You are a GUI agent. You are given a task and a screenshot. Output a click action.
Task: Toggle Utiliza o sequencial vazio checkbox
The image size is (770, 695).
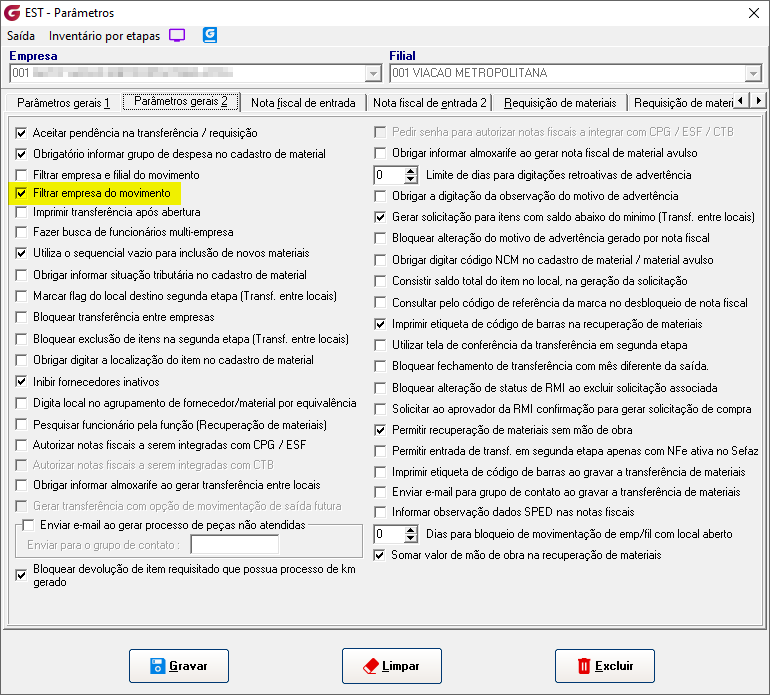click(21, 253)
